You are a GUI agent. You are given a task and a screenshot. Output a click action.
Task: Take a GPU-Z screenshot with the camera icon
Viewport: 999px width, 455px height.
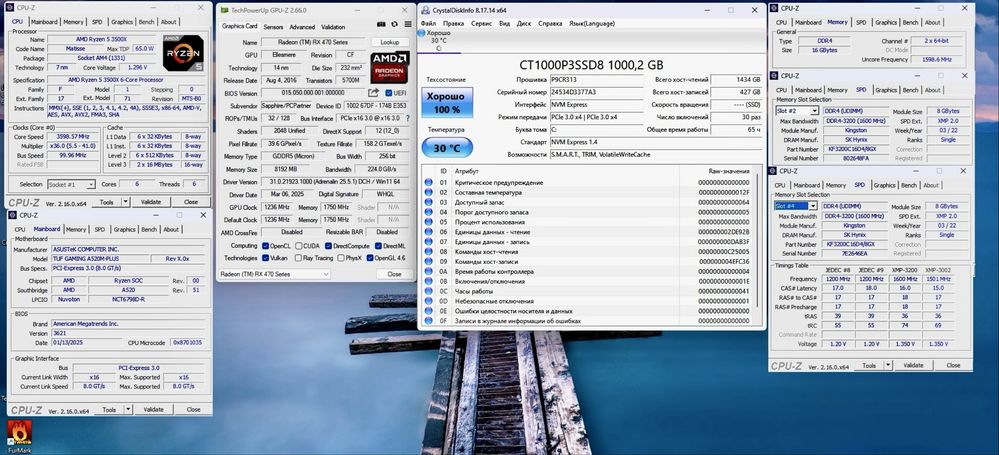tap(381, 25)
